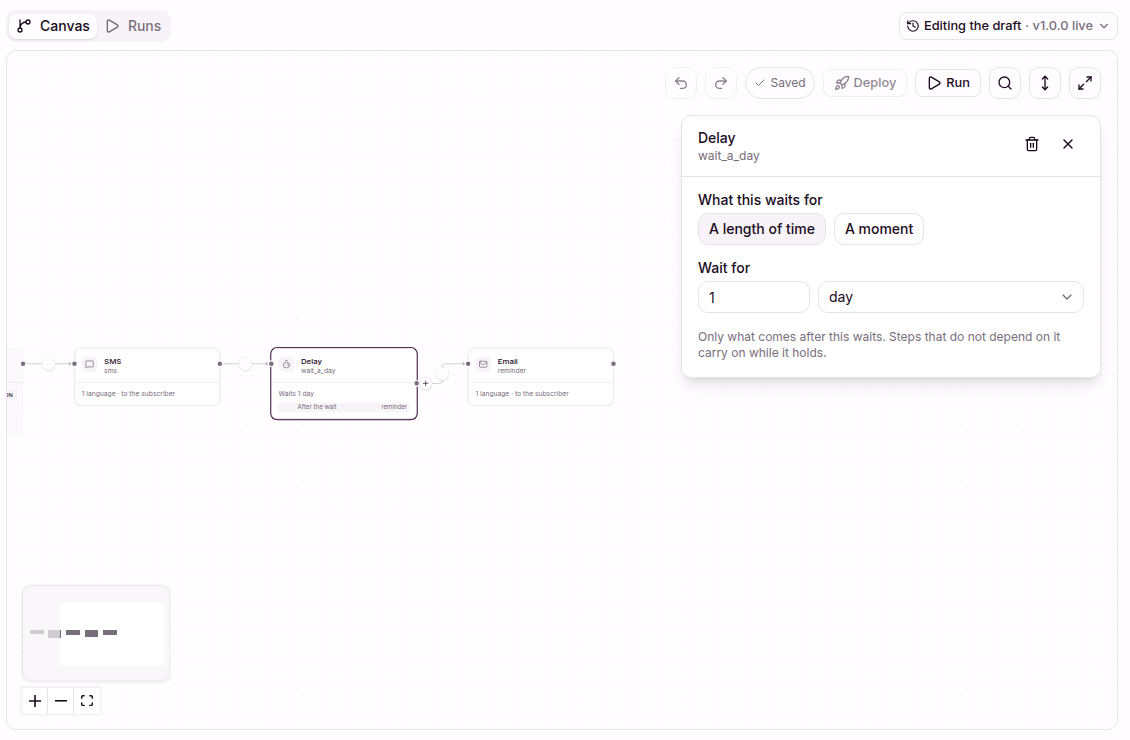Select 'A length of time' option
The width and height of the screenshot is (1130, 740).
tap(762, 229)
